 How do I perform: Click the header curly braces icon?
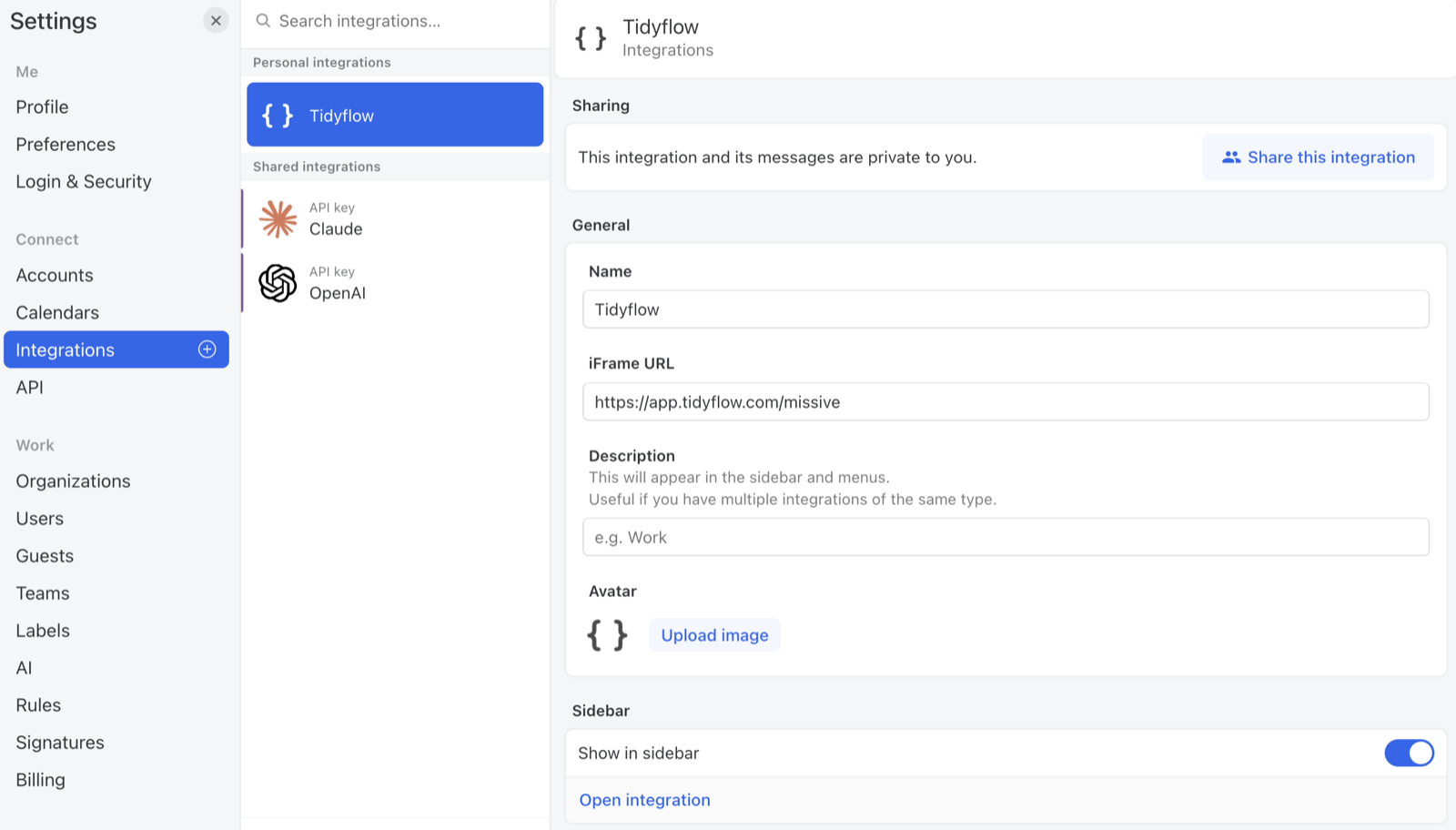point(591,38)
